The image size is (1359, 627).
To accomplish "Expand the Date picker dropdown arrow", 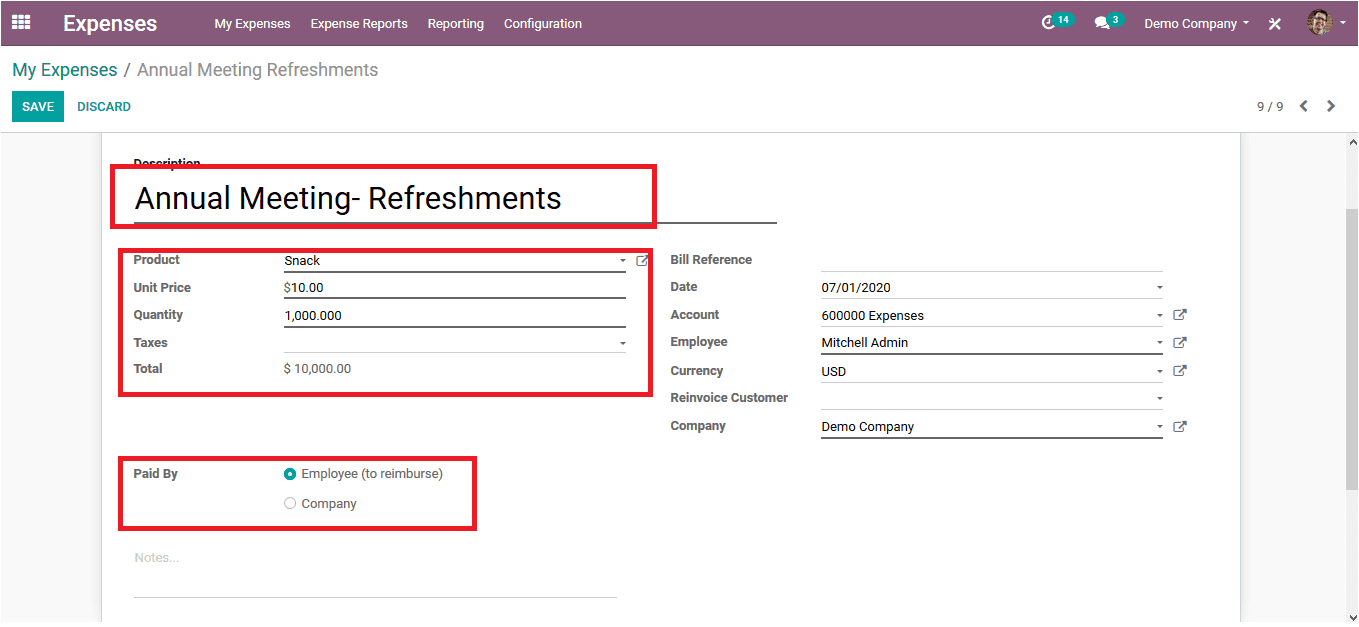I will click(x=1159, y=288).
